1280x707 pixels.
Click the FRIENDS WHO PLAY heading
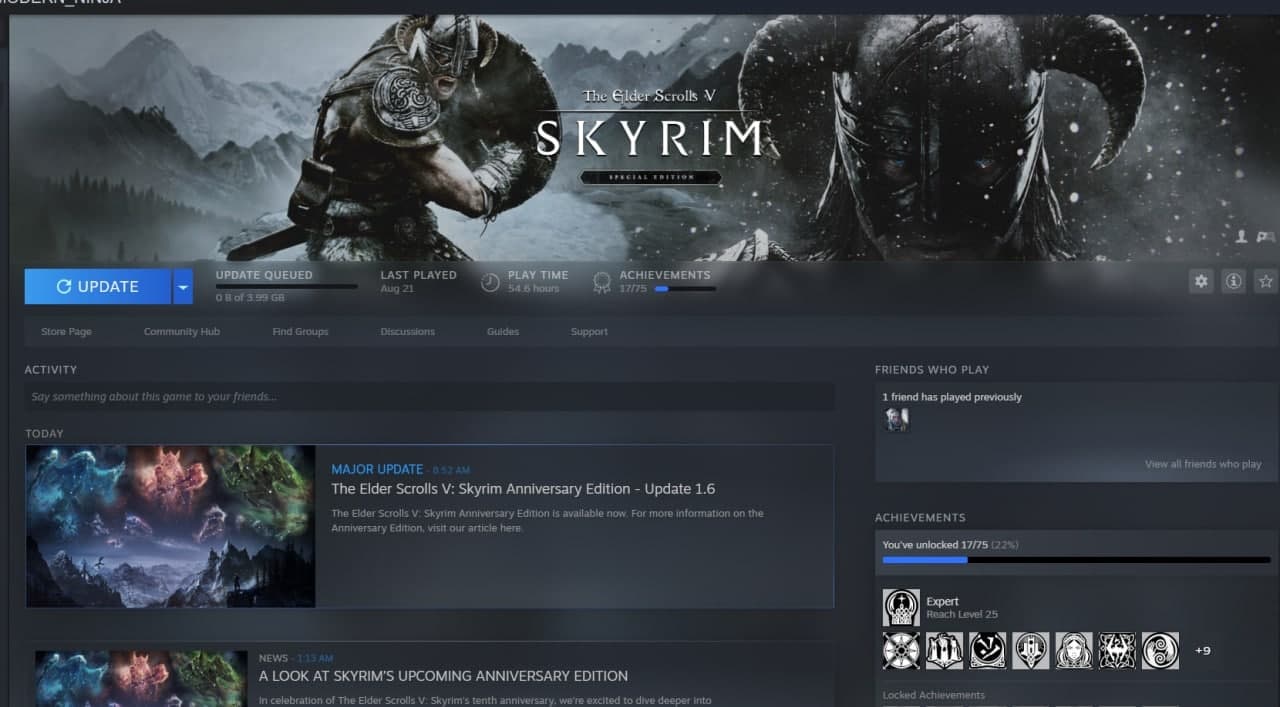click(x=932, y=370)
